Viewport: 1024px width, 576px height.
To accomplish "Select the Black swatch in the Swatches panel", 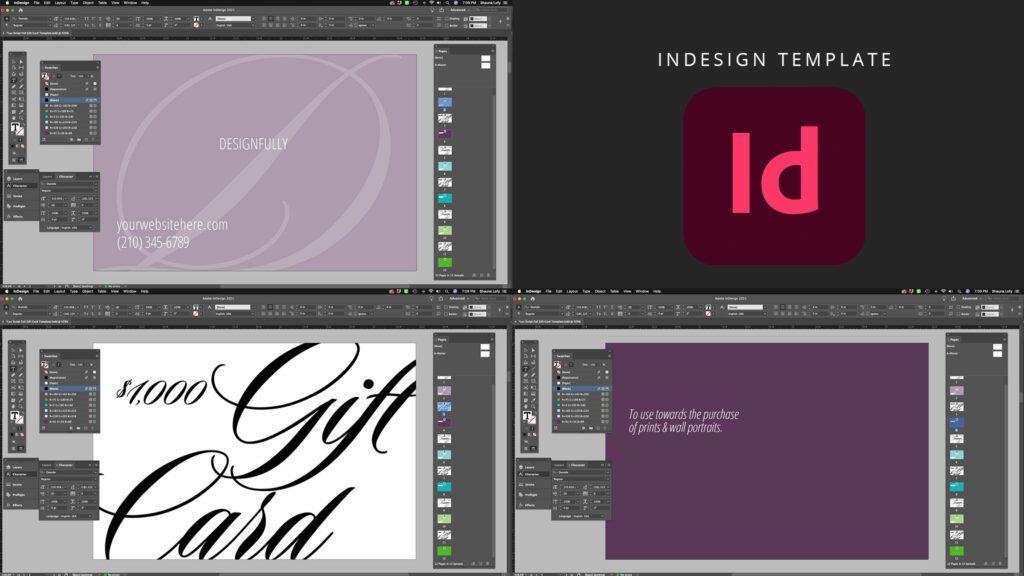I will 59,100.
